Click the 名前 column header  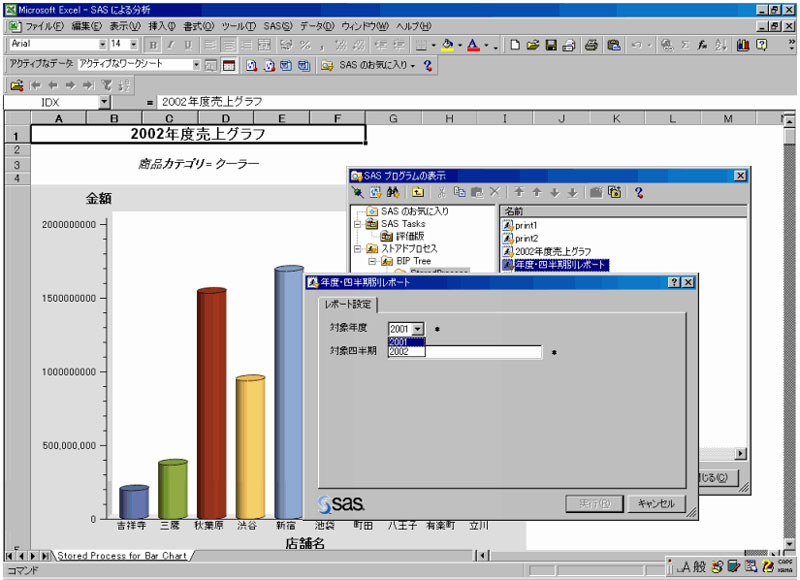point(623,211)
